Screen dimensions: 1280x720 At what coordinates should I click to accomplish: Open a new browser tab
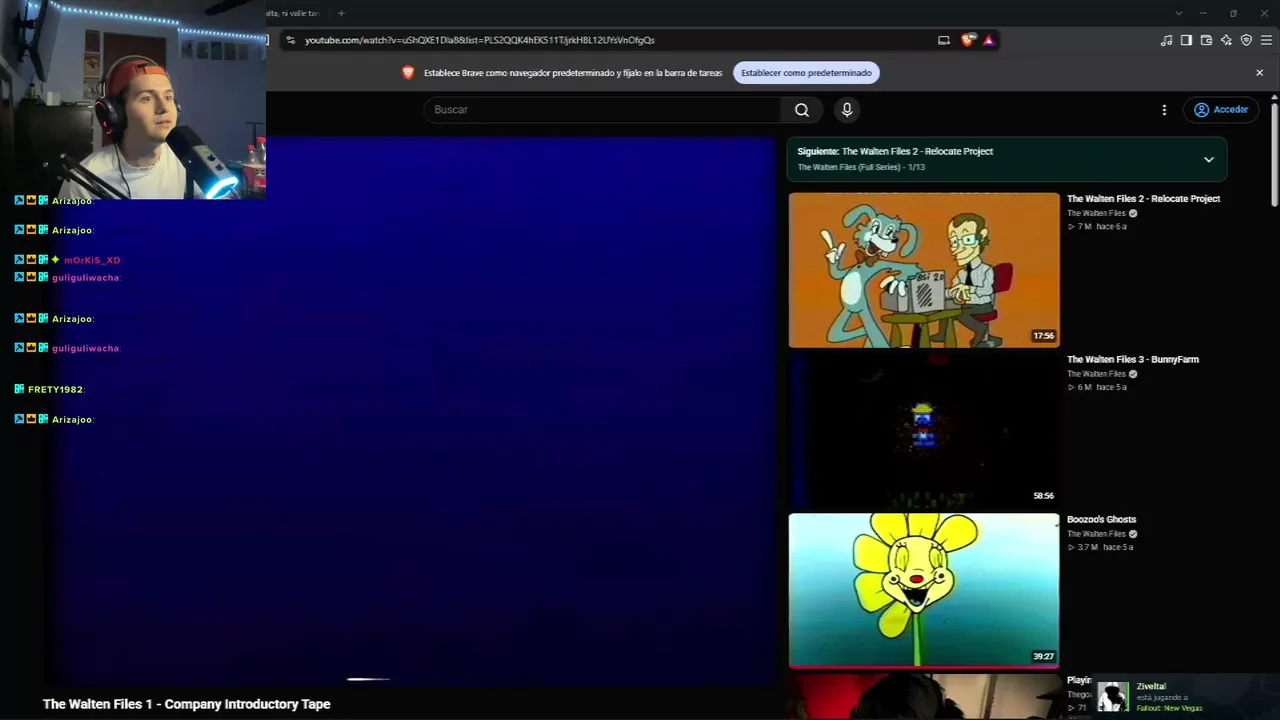coord(341,13)
